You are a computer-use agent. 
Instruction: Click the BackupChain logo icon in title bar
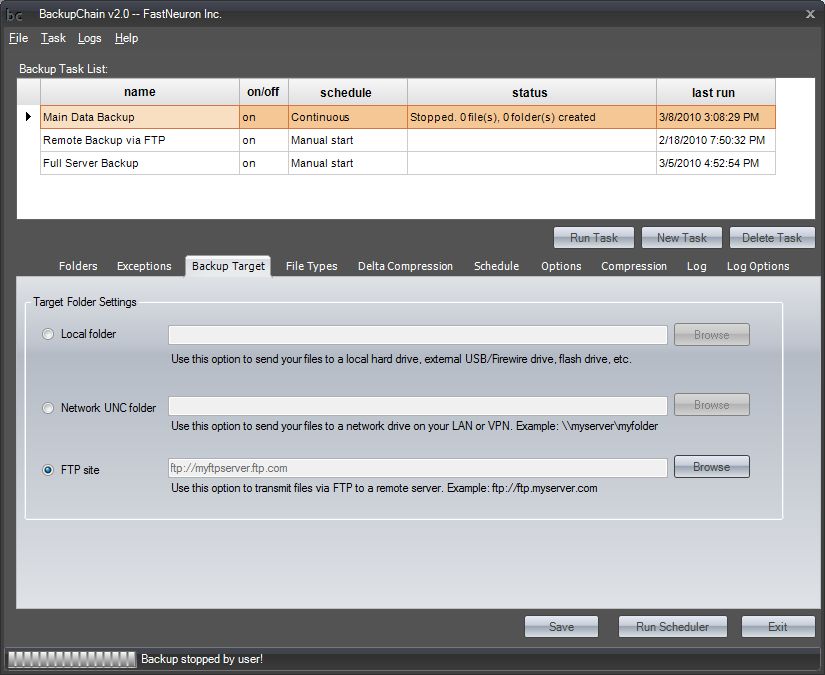point(15,14)
